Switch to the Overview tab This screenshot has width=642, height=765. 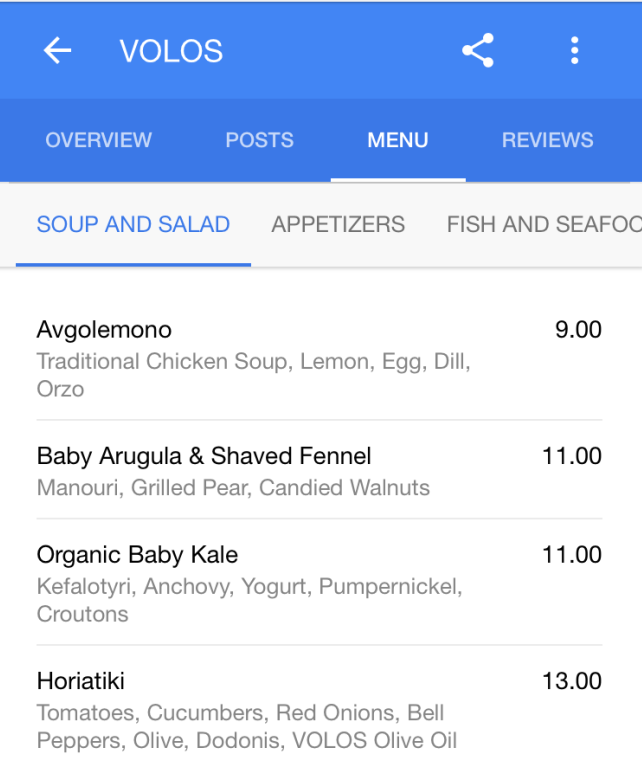[99, 141]
